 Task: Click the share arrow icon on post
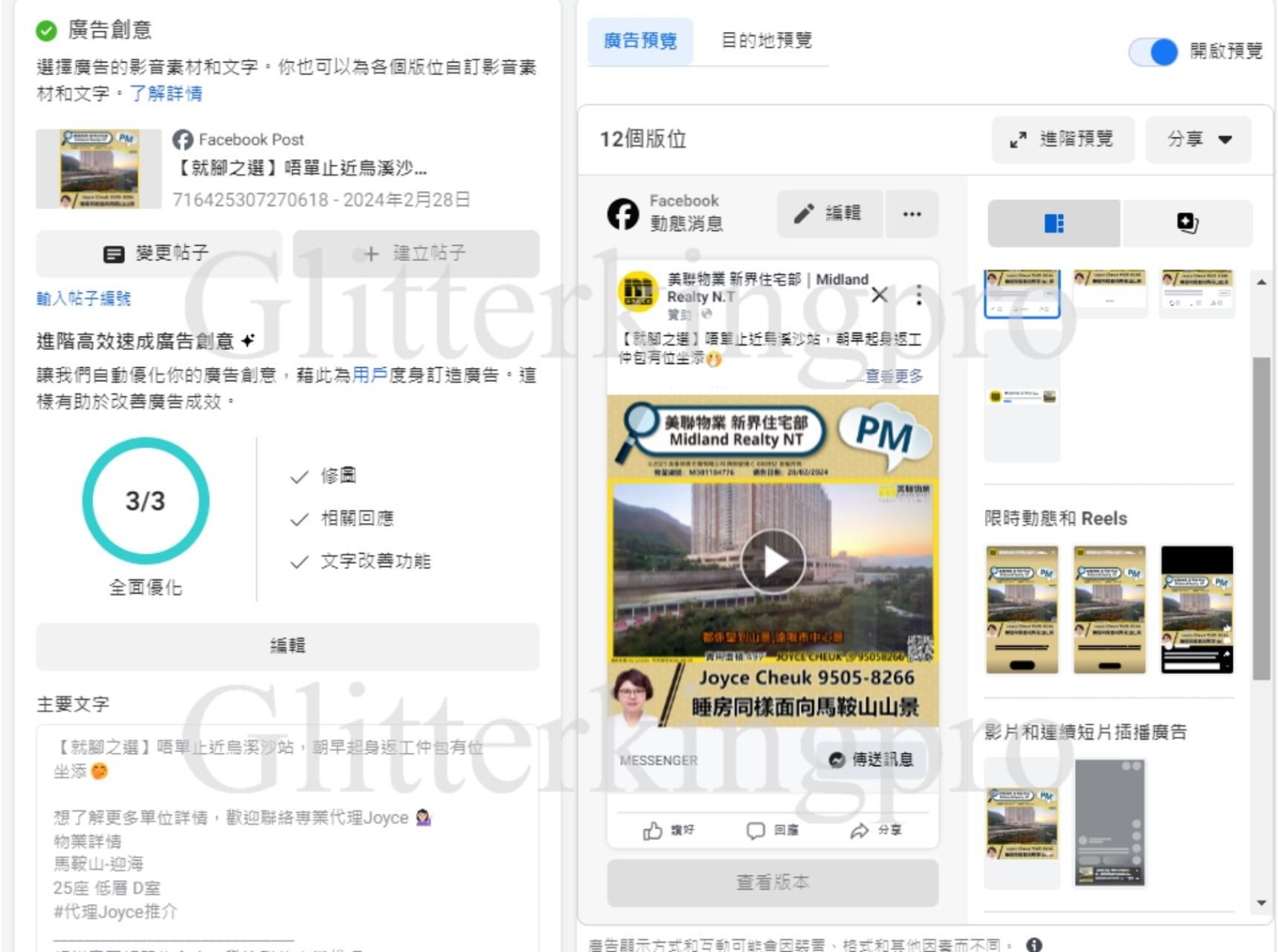click(859, 830)
